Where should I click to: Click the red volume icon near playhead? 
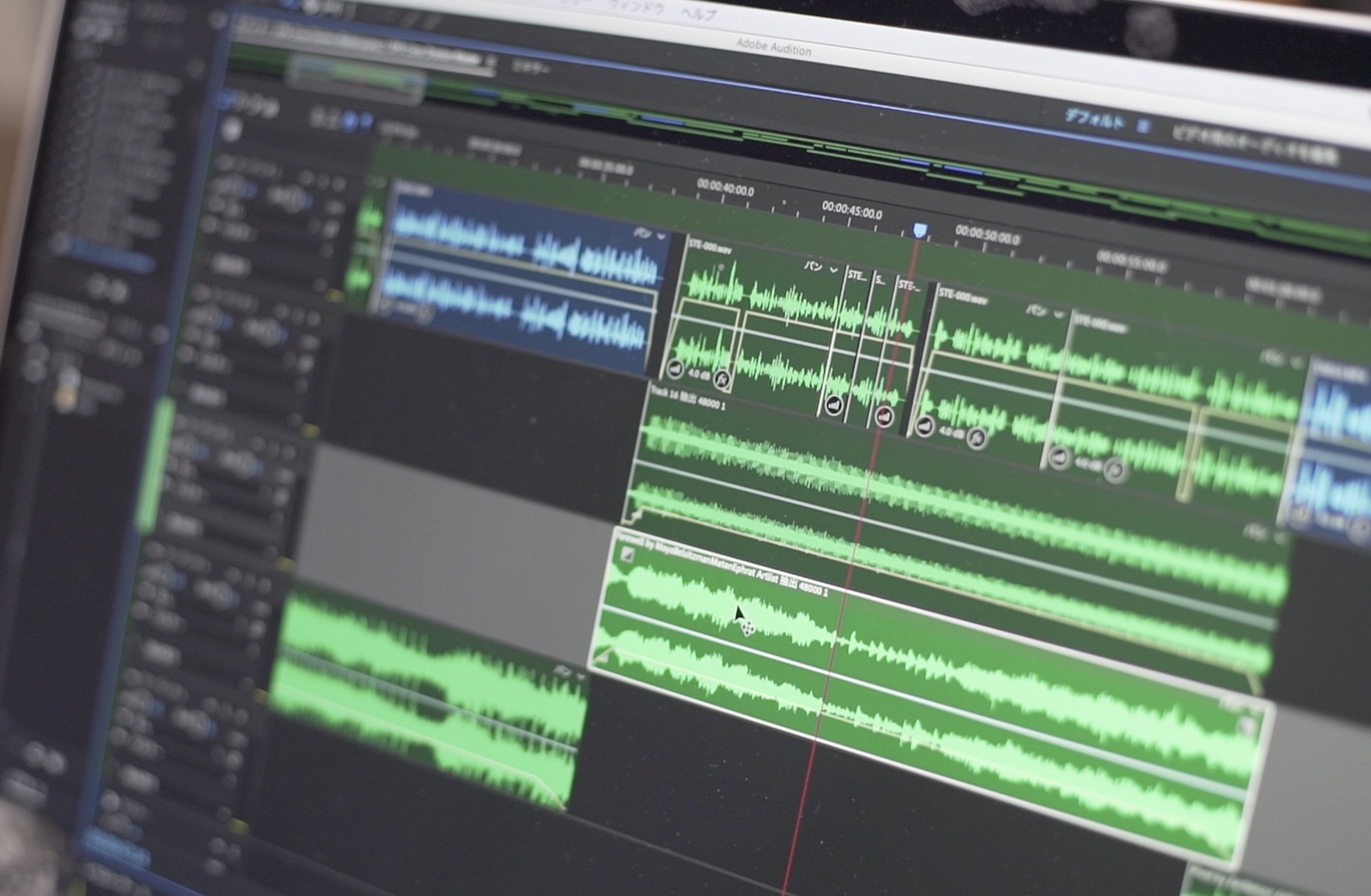pos(884,415)
